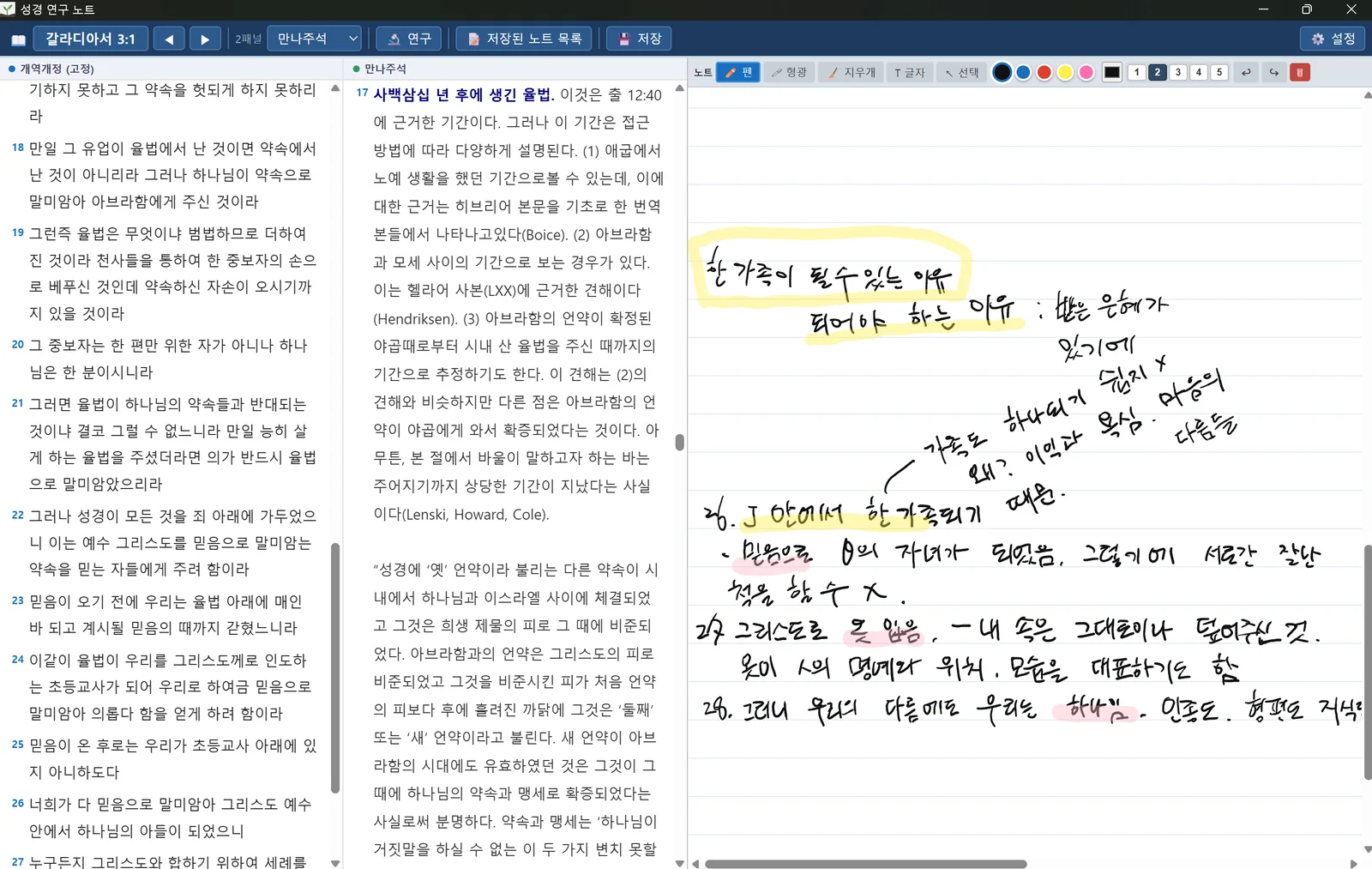Click the open book icon in header
Screen dimensions: 1372x869
point(18,39)
